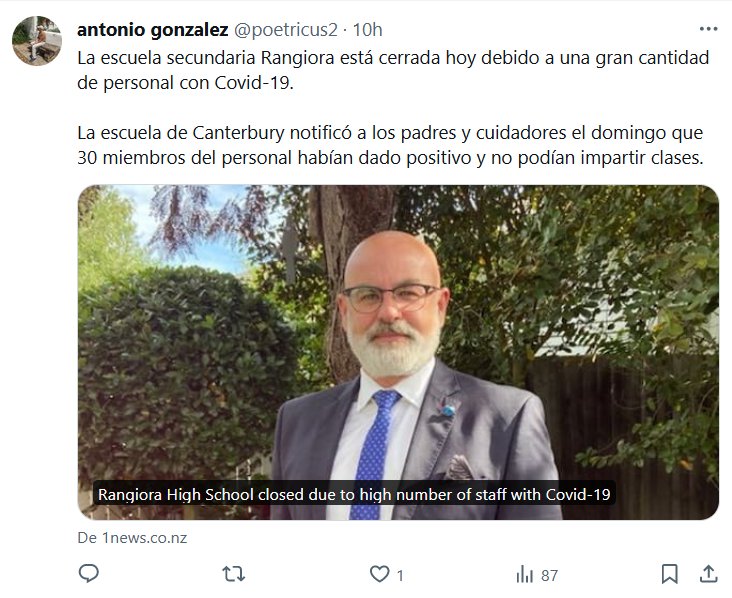The width and height of the screenshot is (732, 598).
Task: Click the view count number 87
Action: 549,576
